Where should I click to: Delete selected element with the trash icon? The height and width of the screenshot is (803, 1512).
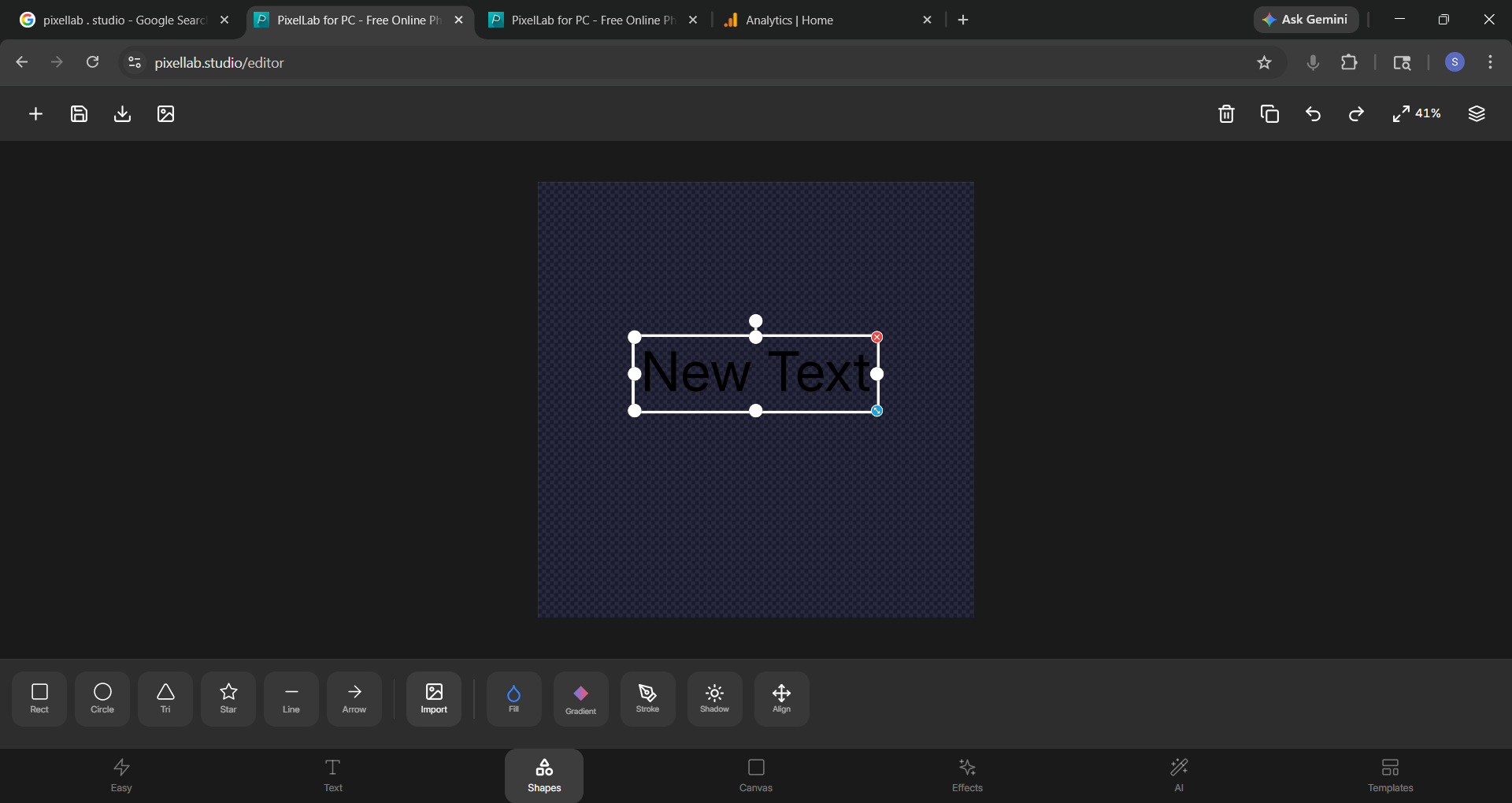point(1226,114)
